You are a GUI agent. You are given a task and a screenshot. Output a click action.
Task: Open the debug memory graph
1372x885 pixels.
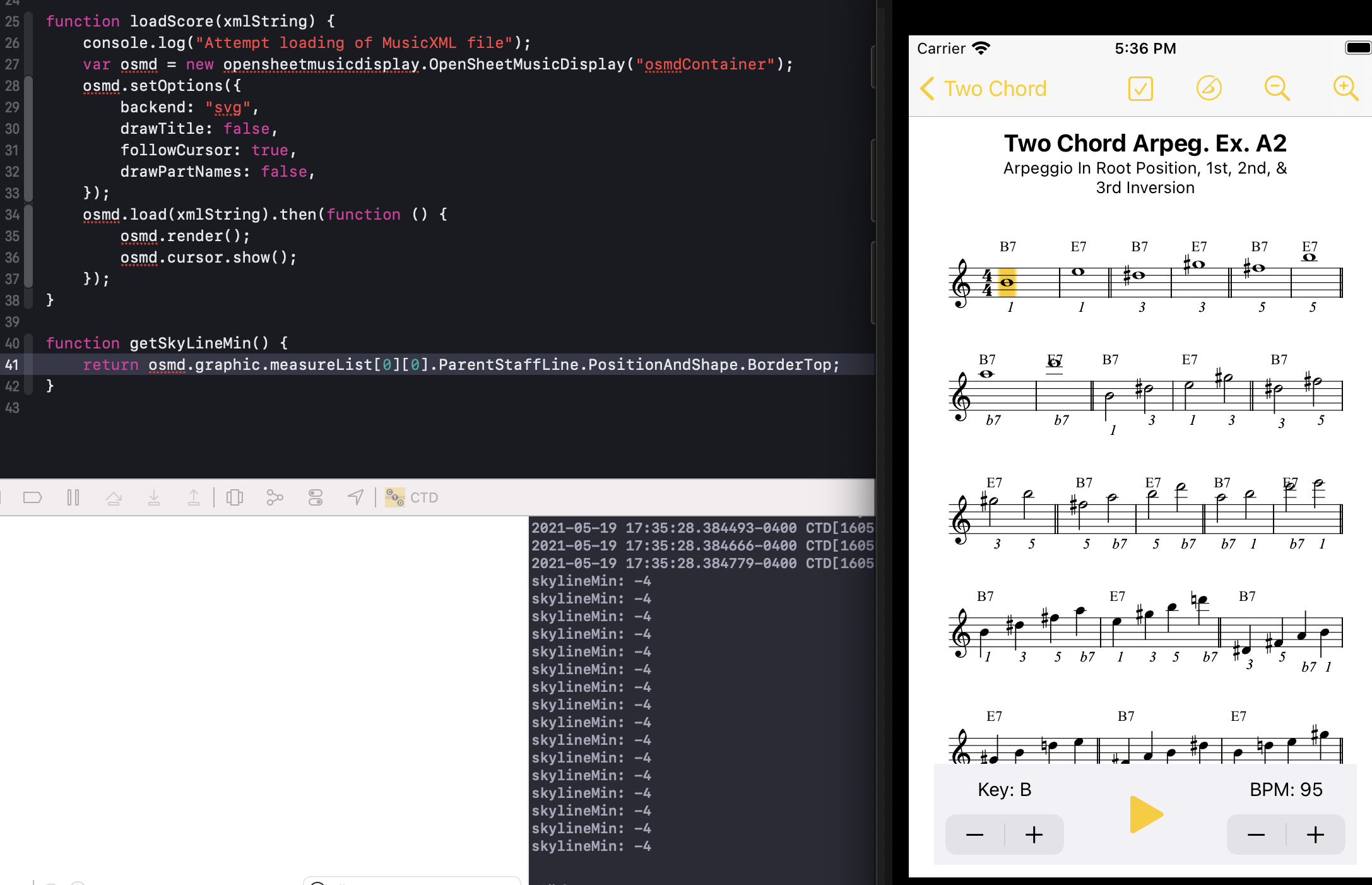point(275,497)
